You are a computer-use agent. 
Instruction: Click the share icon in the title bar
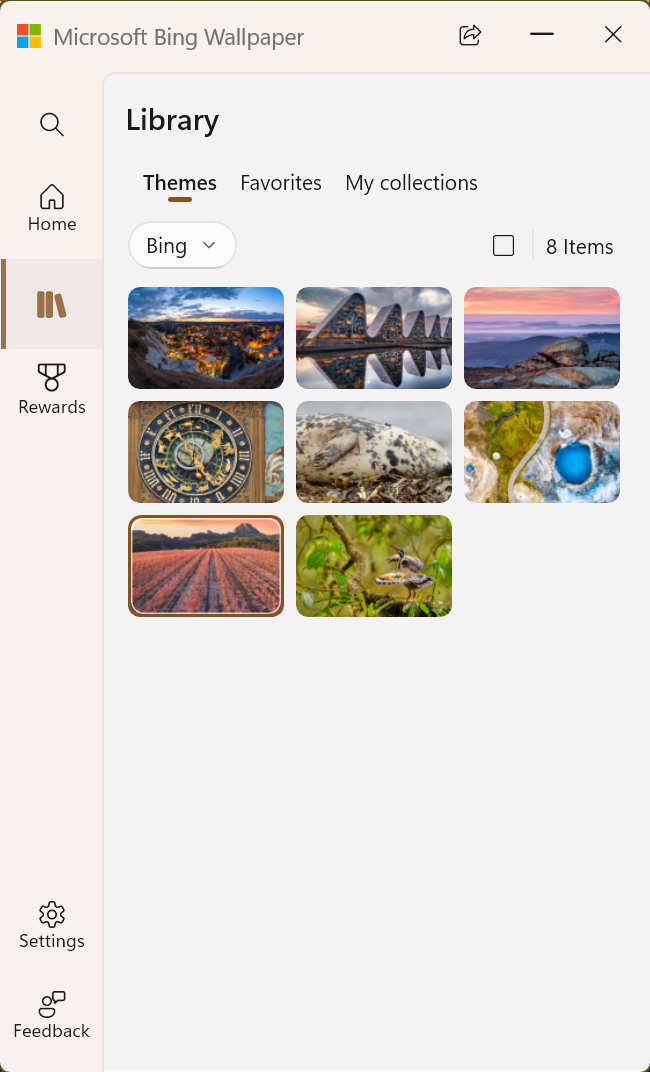point(469,34)
